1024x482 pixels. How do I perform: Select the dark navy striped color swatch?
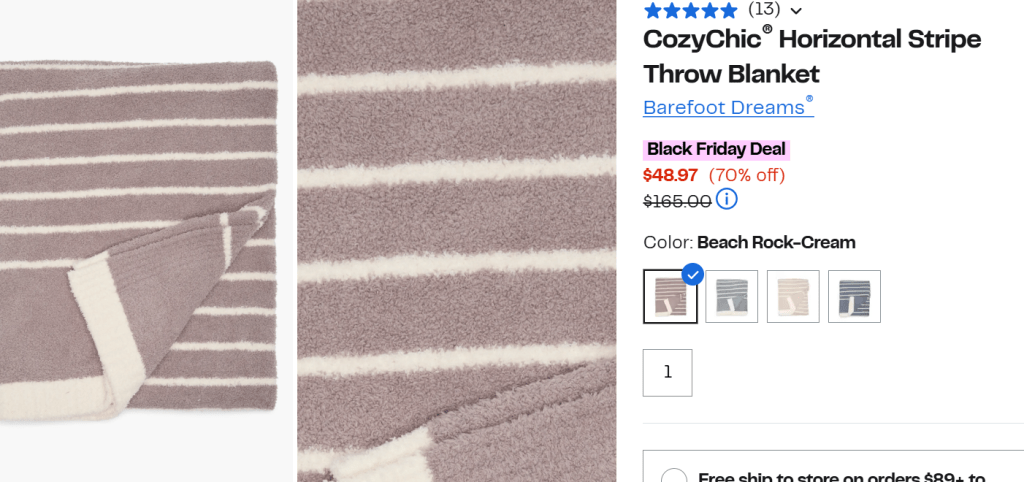854,296
